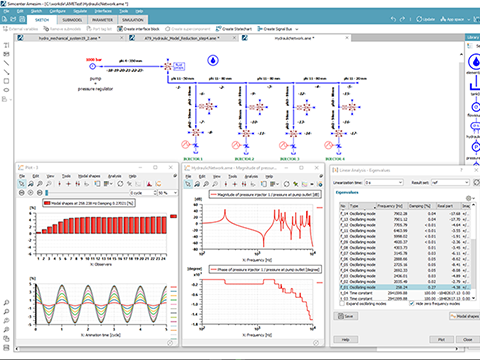Click the Redo arrow in the top ribbon

pos(402,19)
